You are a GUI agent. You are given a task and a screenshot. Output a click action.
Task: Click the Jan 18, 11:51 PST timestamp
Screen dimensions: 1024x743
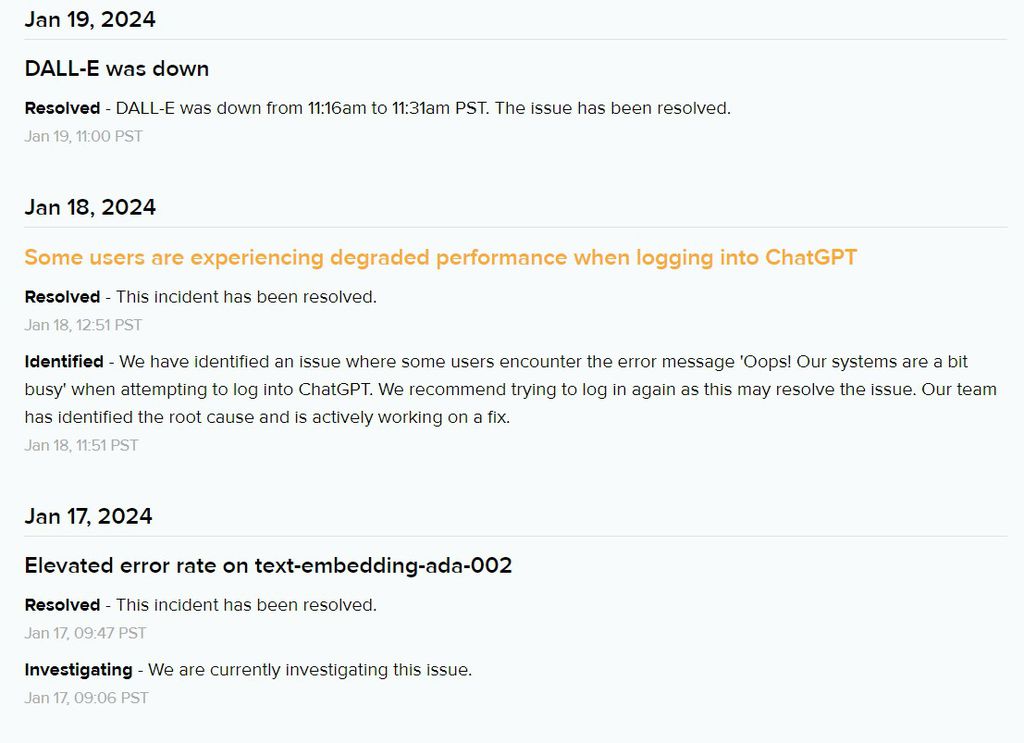point(81,445)
